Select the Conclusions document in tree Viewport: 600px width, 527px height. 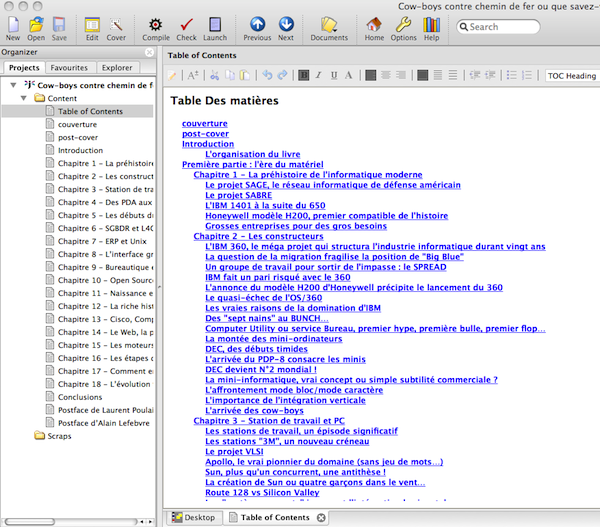80,397
